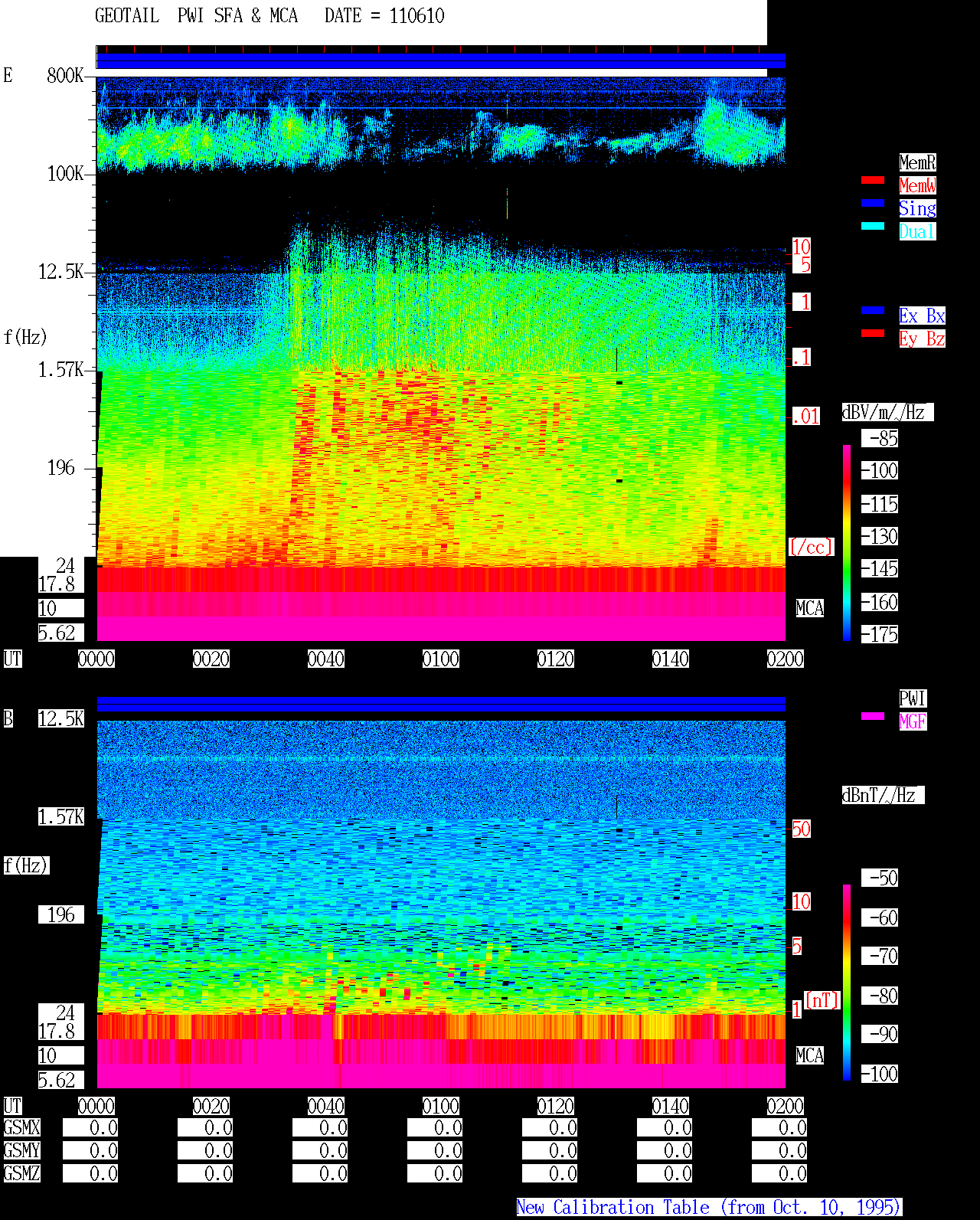The height and width of the screenshot is (1220, 980).
Task: Select the red Ey Bz legend marker
Action: click(x=873, y=333)
